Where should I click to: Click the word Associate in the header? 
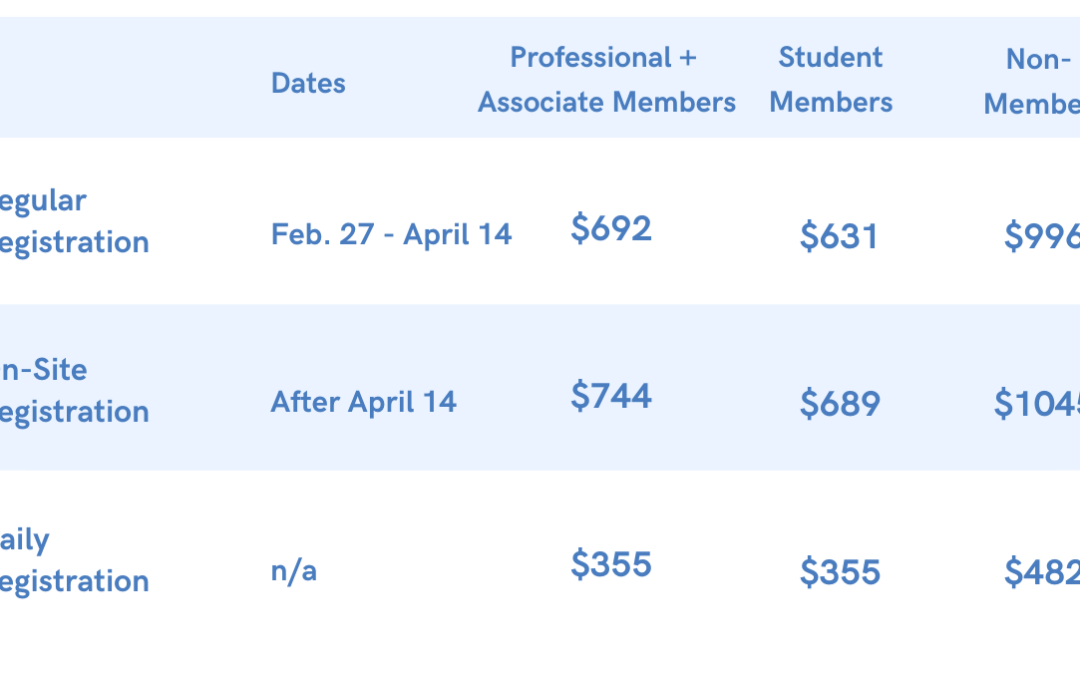(541, 102)
